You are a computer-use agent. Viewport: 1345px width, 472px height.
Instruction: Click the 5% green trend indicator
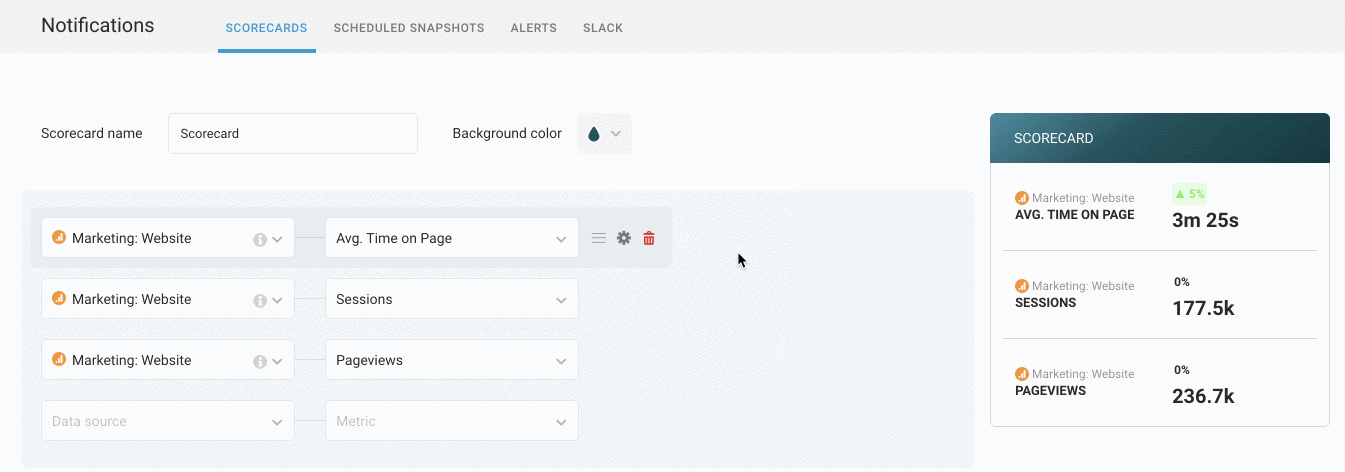click(x=1189, y=194)
